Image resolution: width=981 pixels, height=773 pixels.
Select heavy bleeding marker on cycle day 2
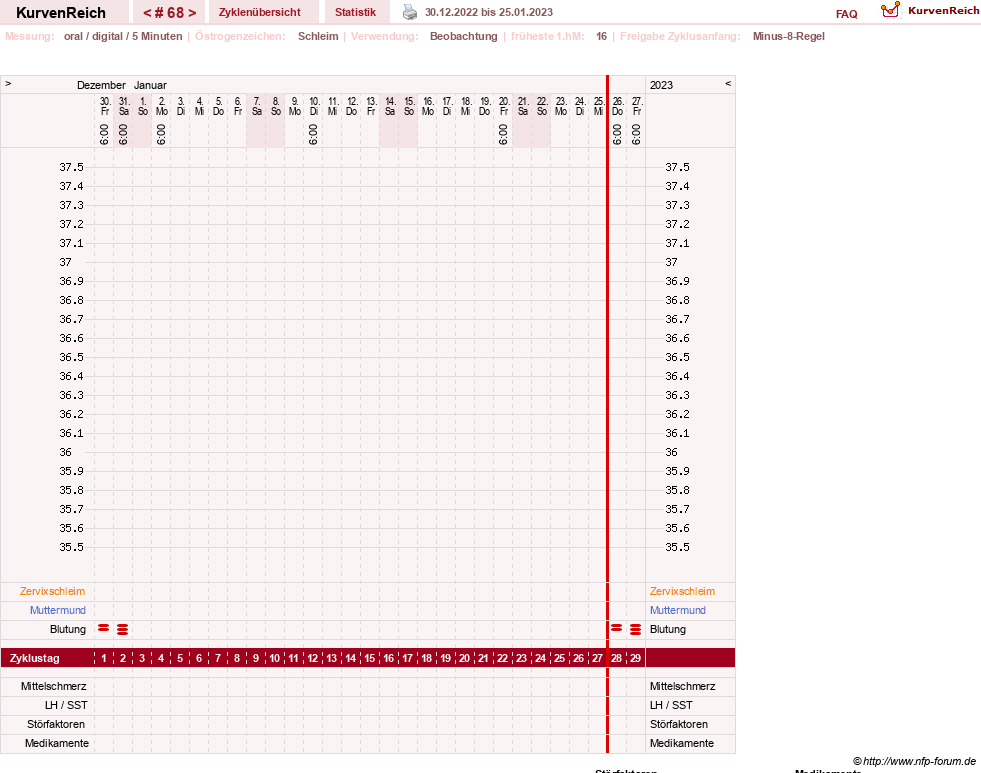(123, 629)
